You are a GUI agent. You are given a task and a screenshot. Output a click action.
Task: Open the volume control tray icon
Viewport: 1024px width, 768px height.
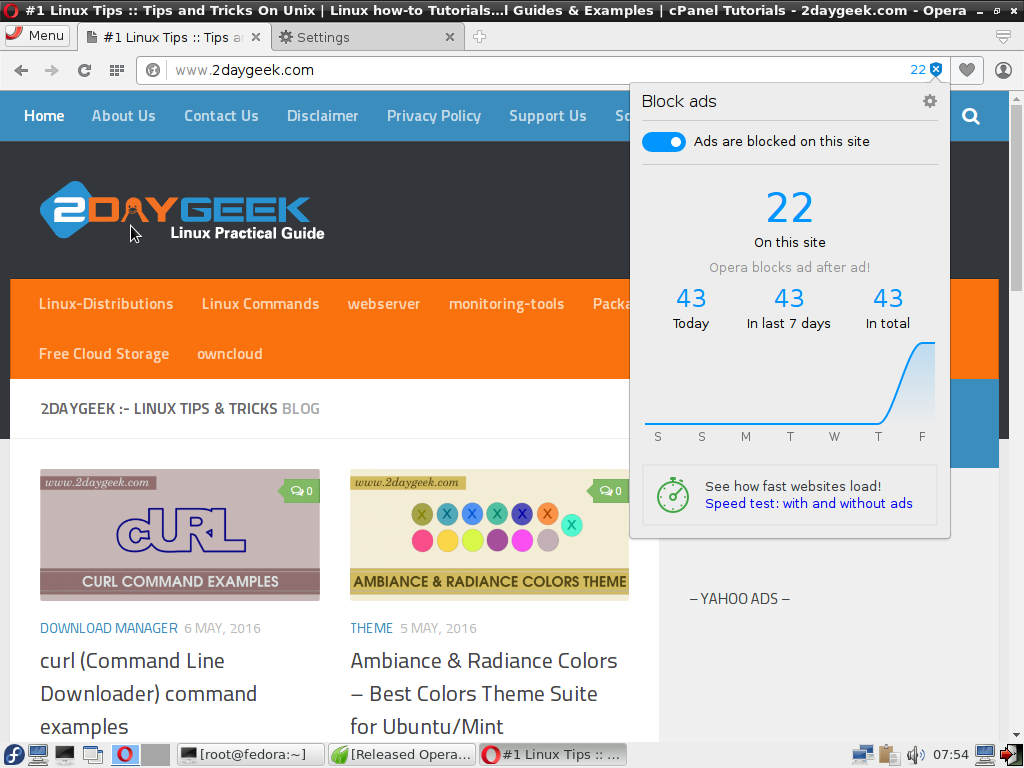tap(916, 755)
